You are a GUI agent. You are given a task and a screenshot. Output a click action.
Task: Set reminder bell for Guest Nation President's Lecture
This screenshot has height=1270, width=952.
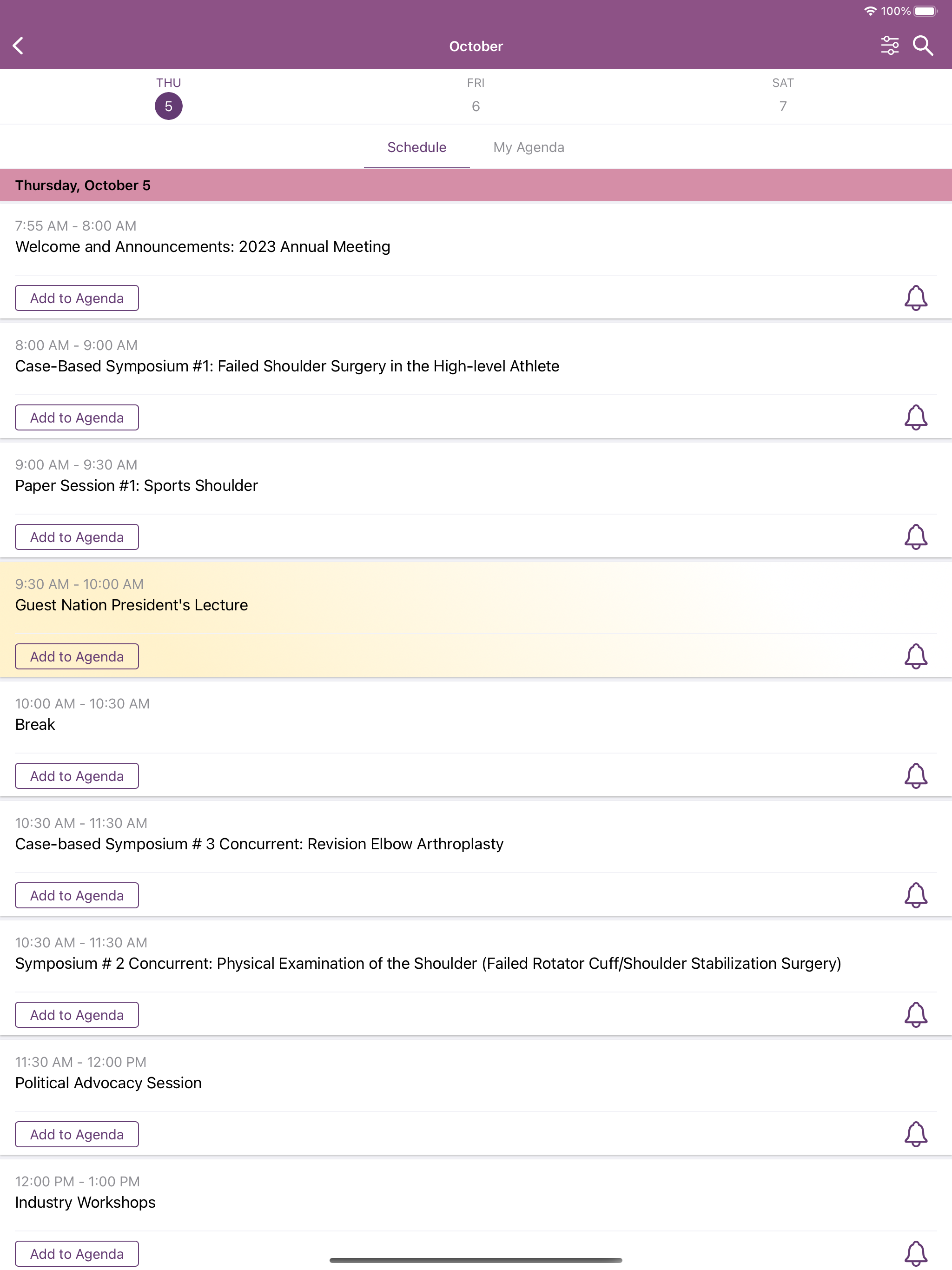916,656
